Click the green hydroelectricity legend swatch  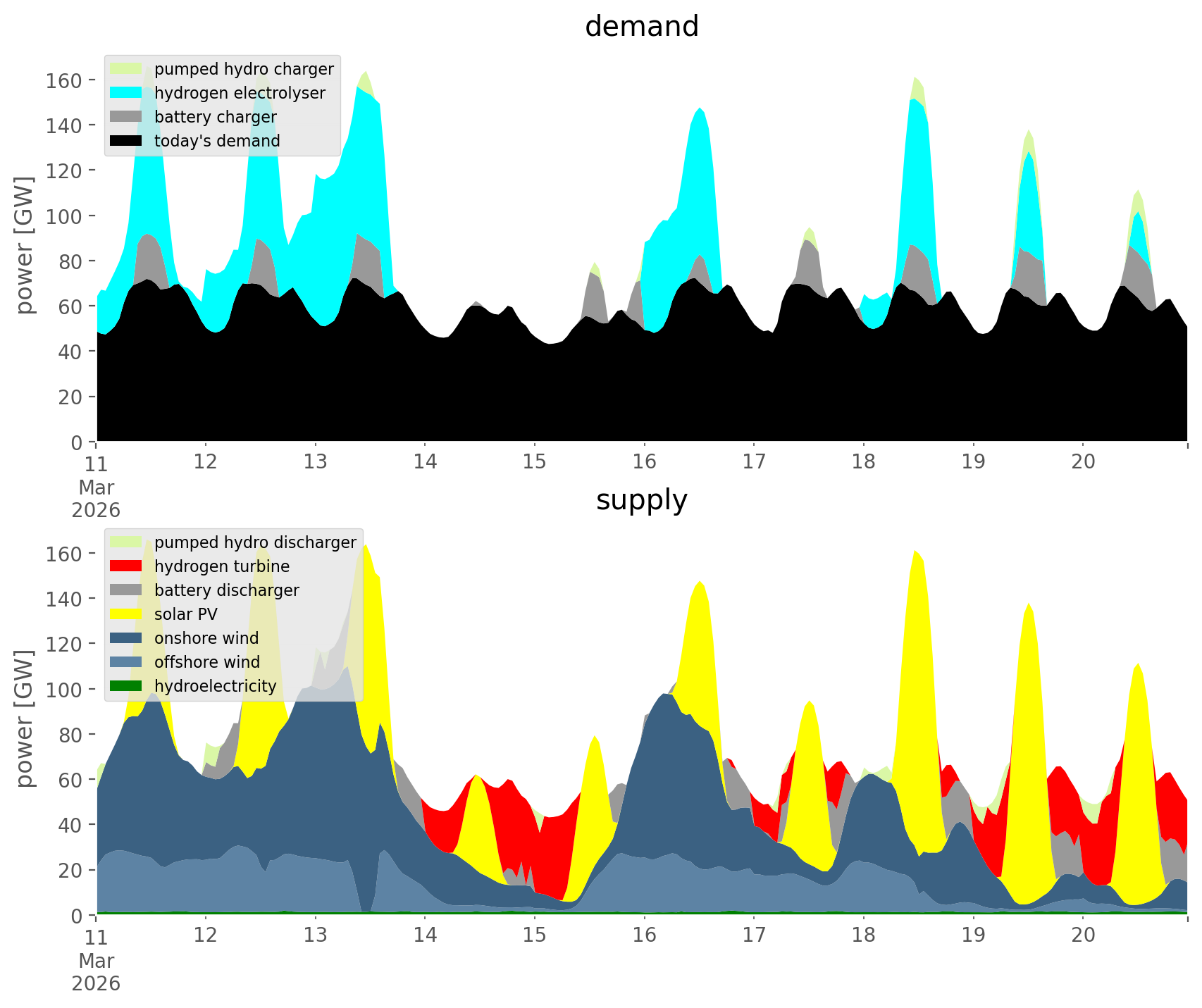tap(126, 686)
